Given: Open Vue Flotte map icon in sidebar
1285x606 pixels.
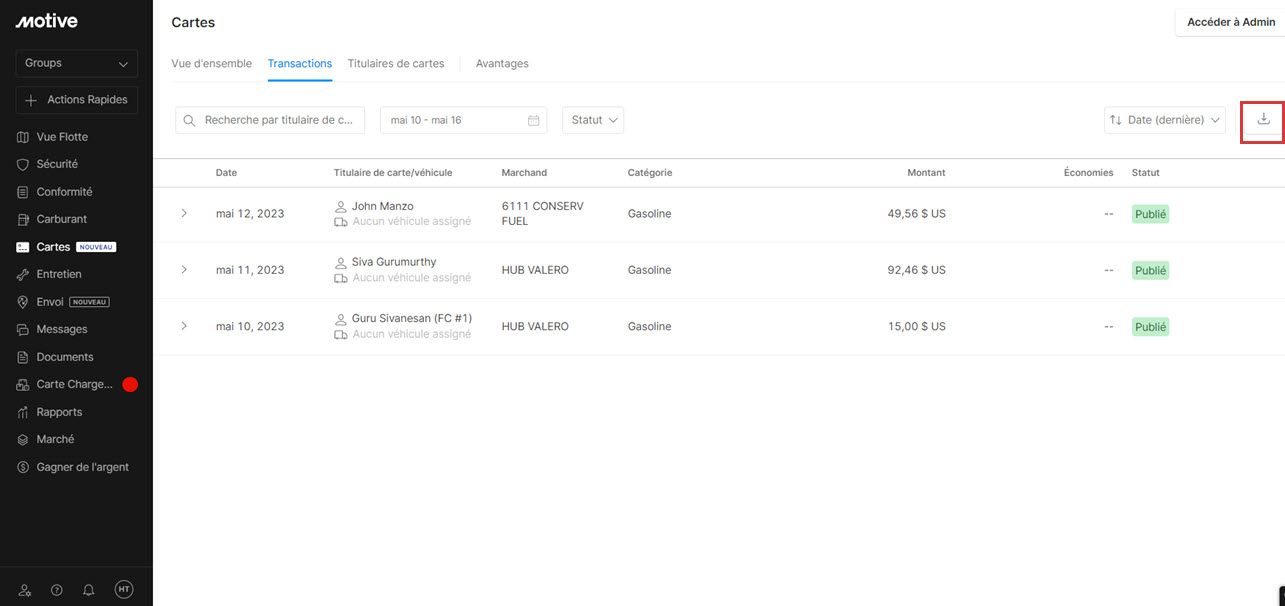Looking at the screenshot, I should pos(23,137).
